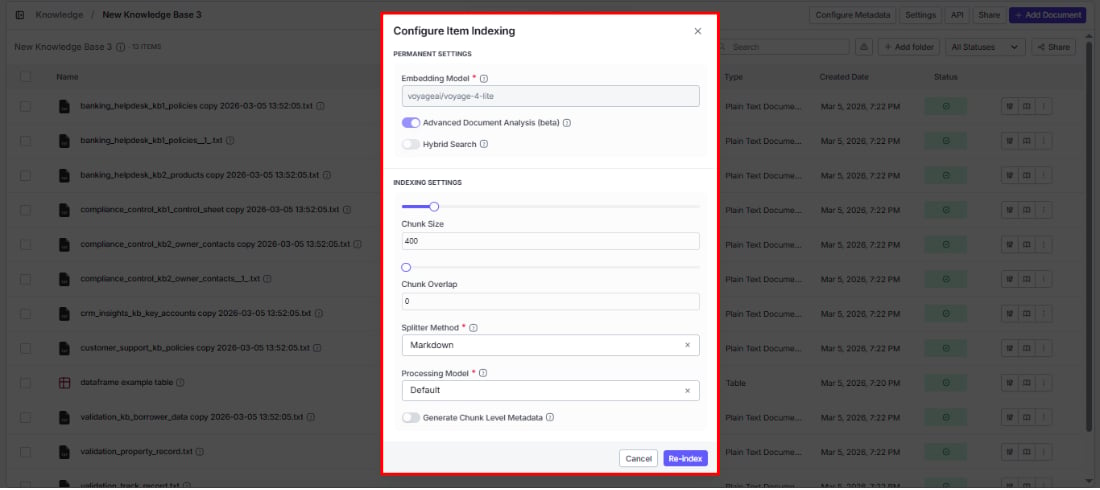Screen dimensions: 1100x490
Task: Click info icon beside Generate Chunk Level Metadata
Action: click(x=550, y=417)
